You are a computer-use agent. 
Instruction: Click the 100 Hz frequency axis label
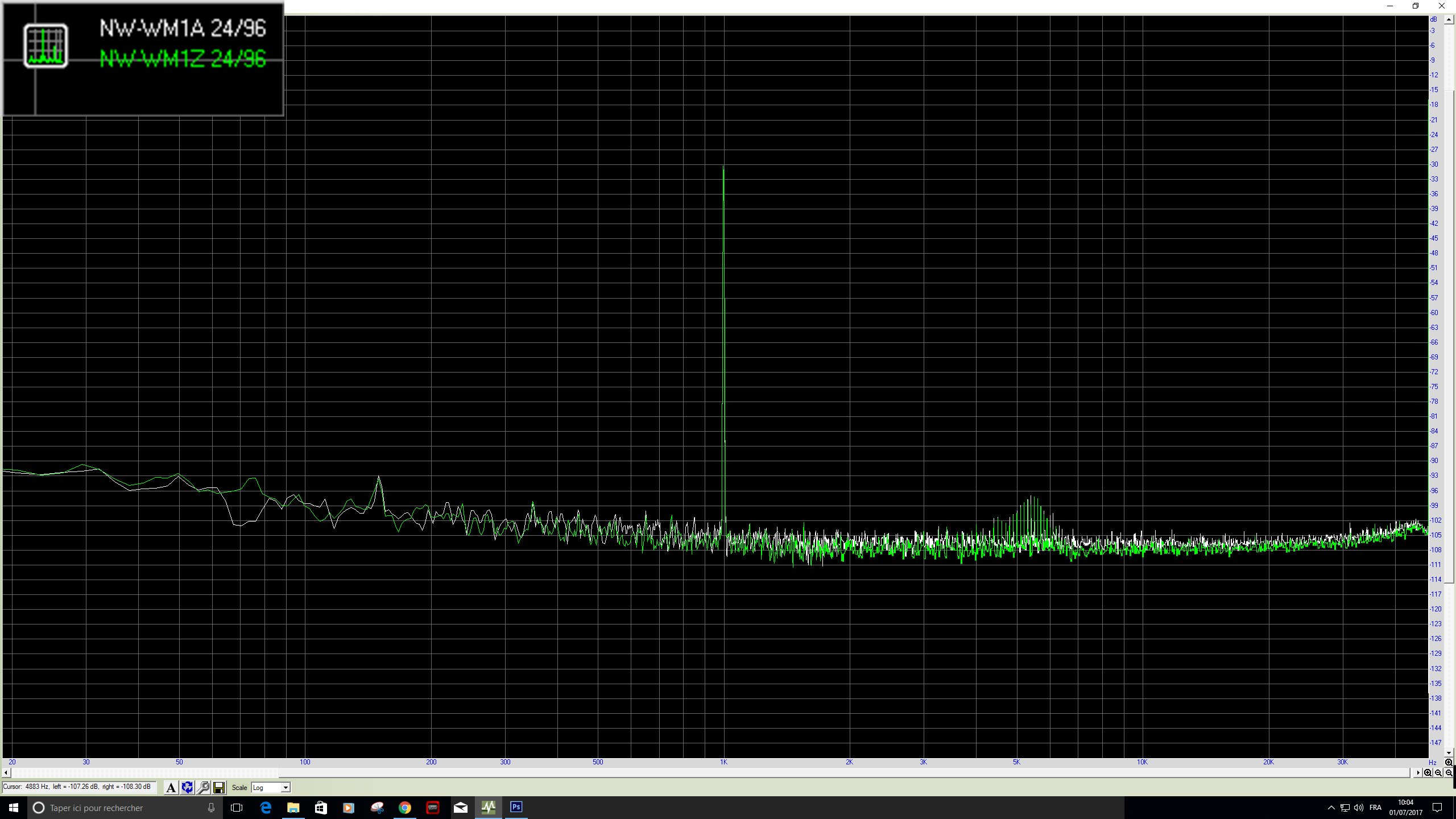(x=305, y=762)
